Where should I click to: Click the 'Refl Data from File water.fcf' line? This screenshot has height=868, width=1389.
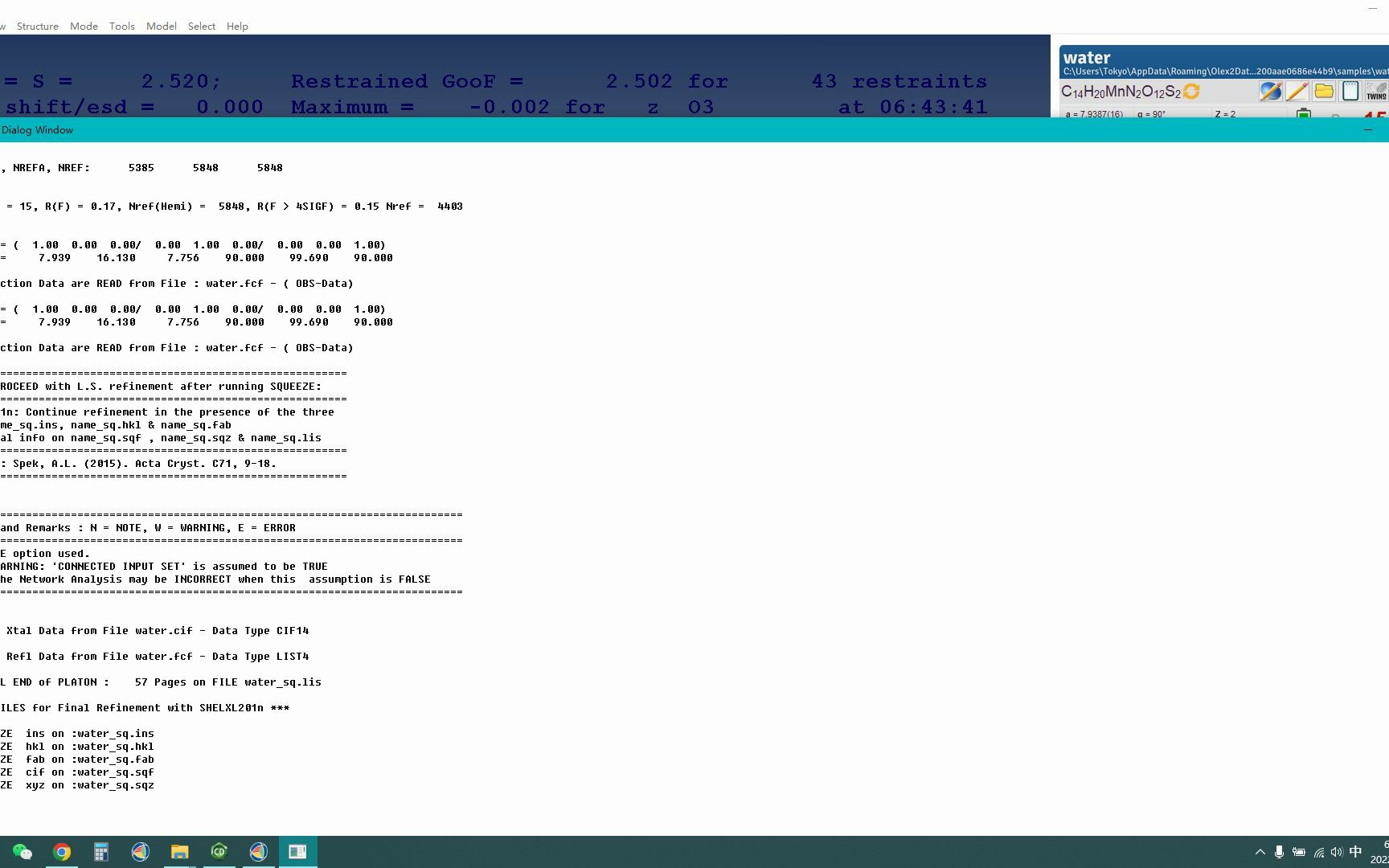coord(158,657)
